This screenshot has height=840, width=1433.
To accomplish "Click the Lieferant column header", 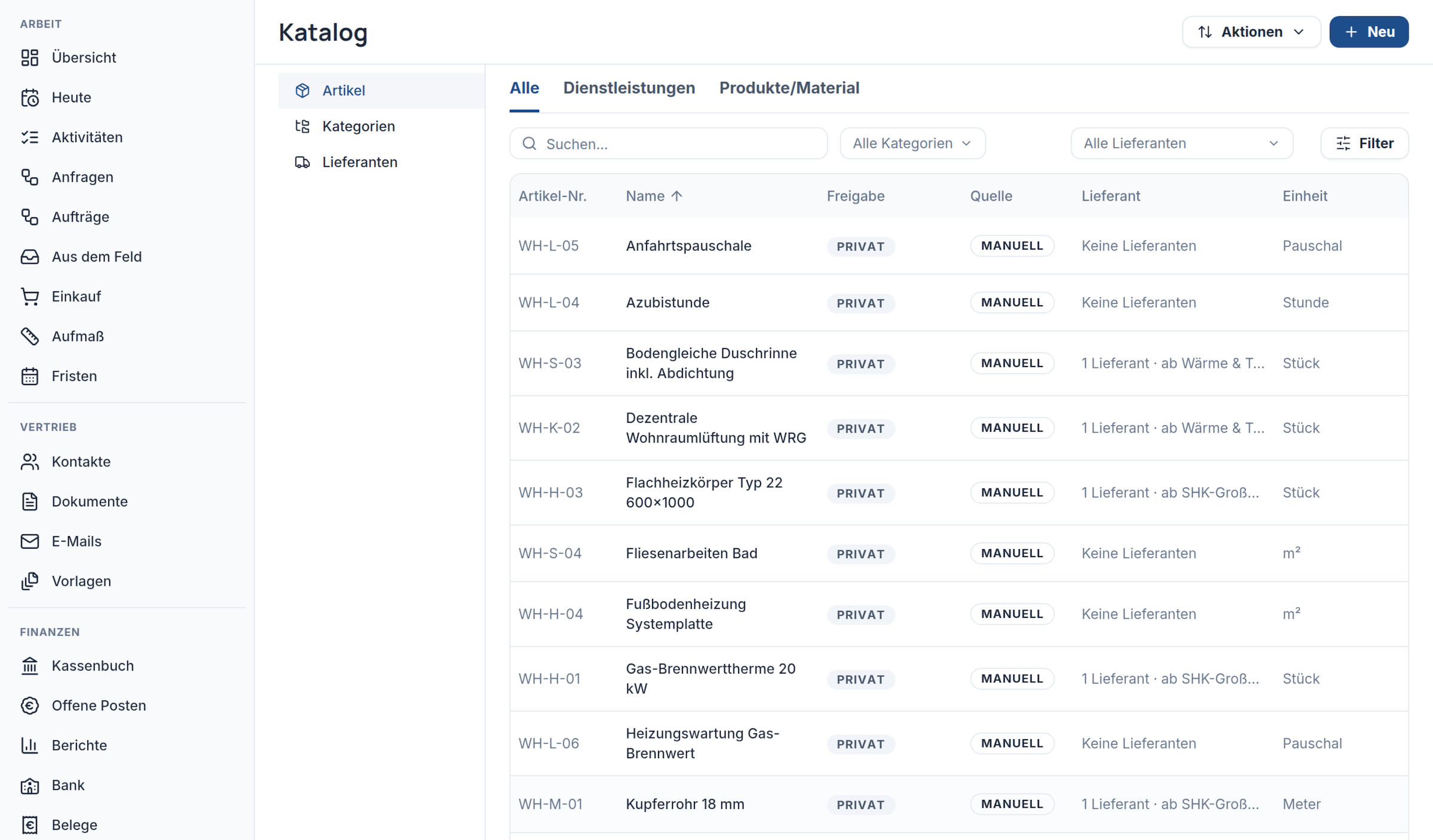I will click(x=1111, y=196).
